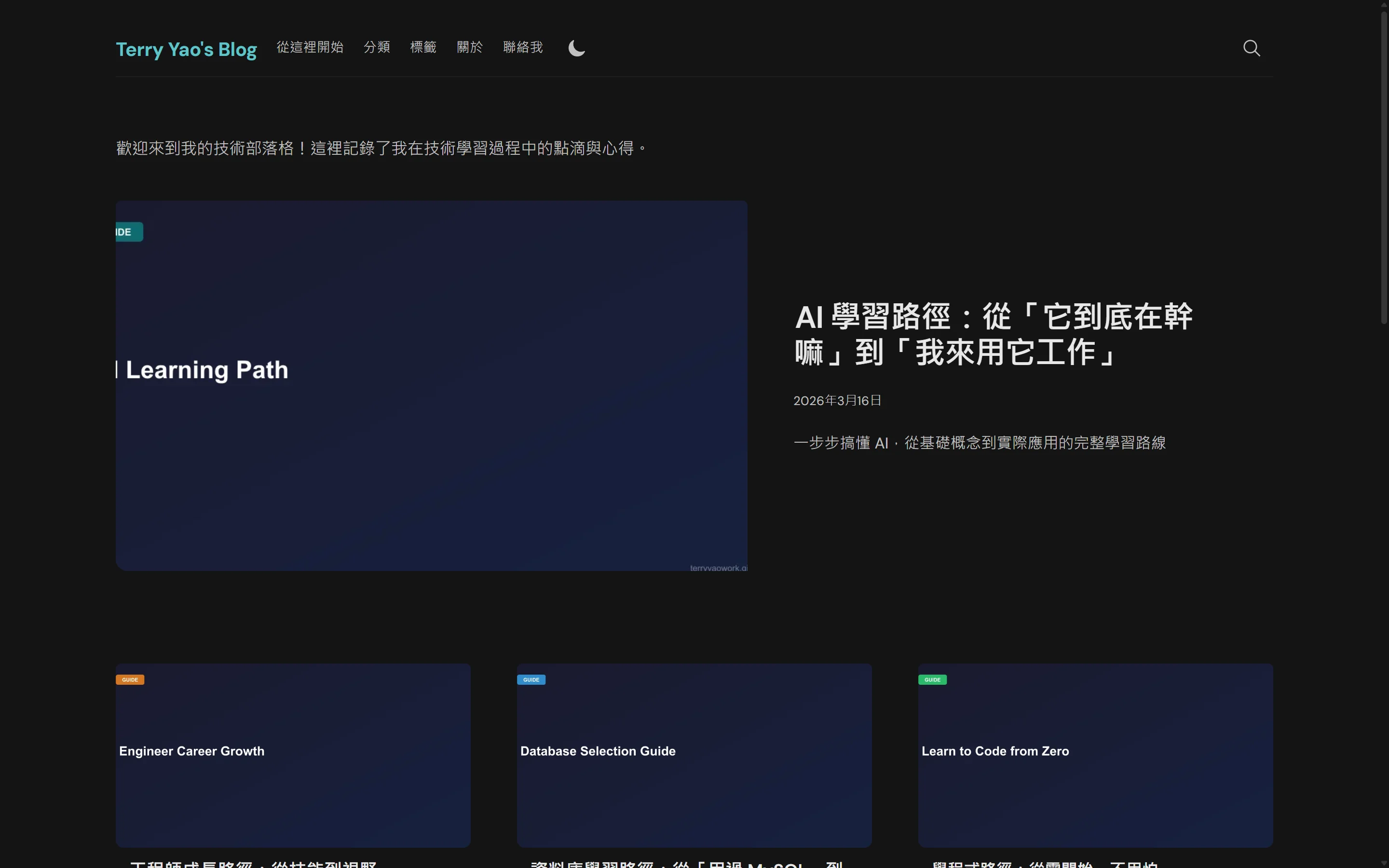Screen dimensions: 1389x868
Task: Click the Terry Yao's Blog site title
Action: pyautogui.click(x=186, y=50)
